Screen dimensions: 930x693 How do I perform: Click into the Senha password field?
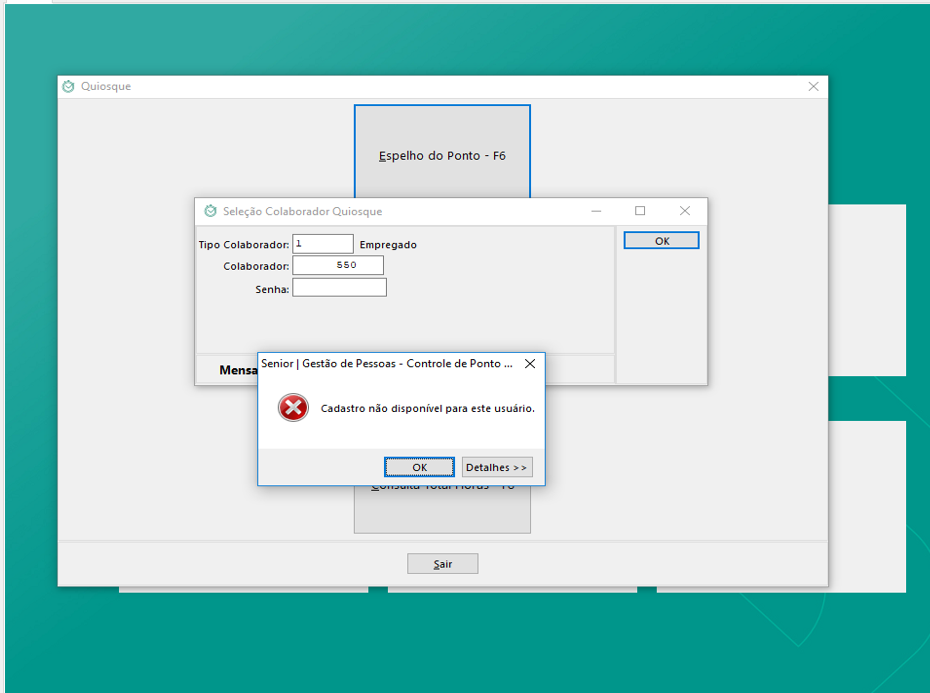pyautogui.click(x=339, y=288)
